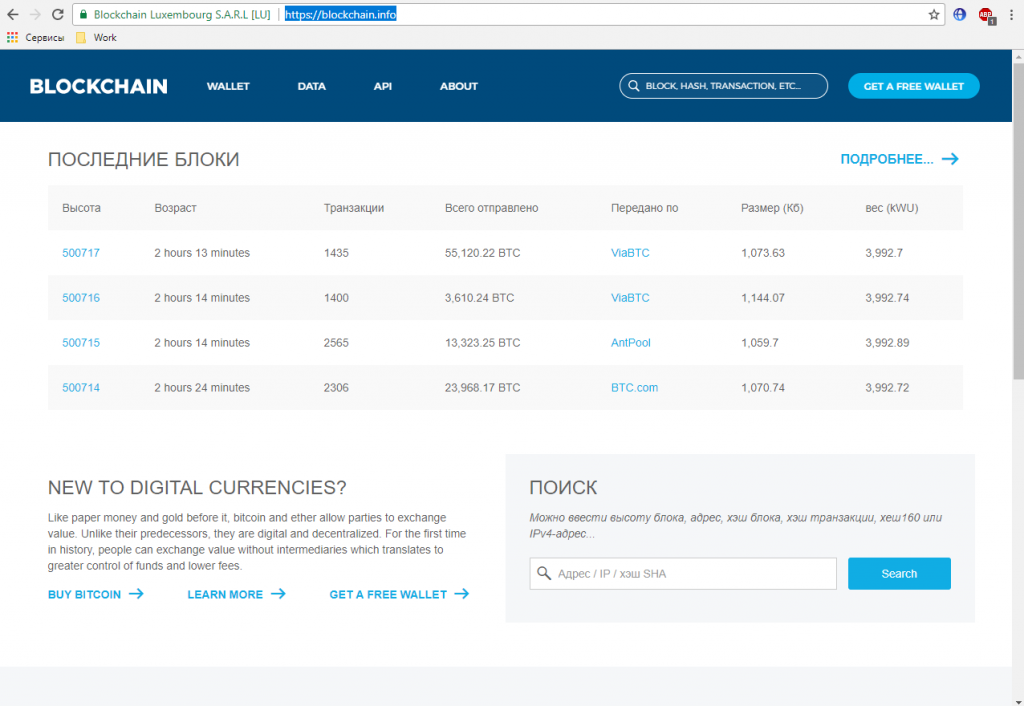The height and width of the screenshot is (706, 1024).
Task: Open ViaBTC link for block 500717
Action: [630, 253]
